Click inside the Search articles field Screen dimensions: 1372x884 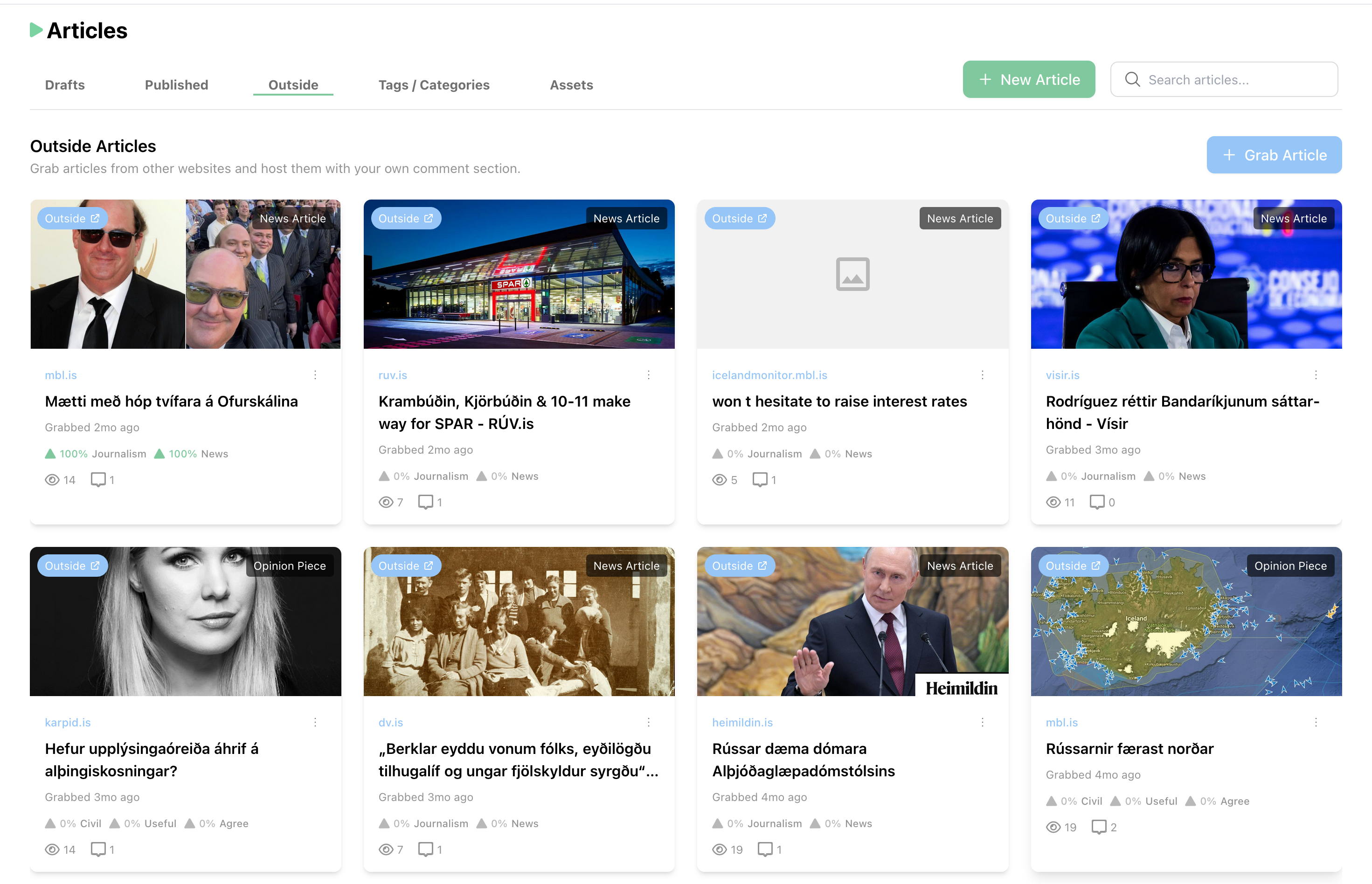coord(1223,79)
